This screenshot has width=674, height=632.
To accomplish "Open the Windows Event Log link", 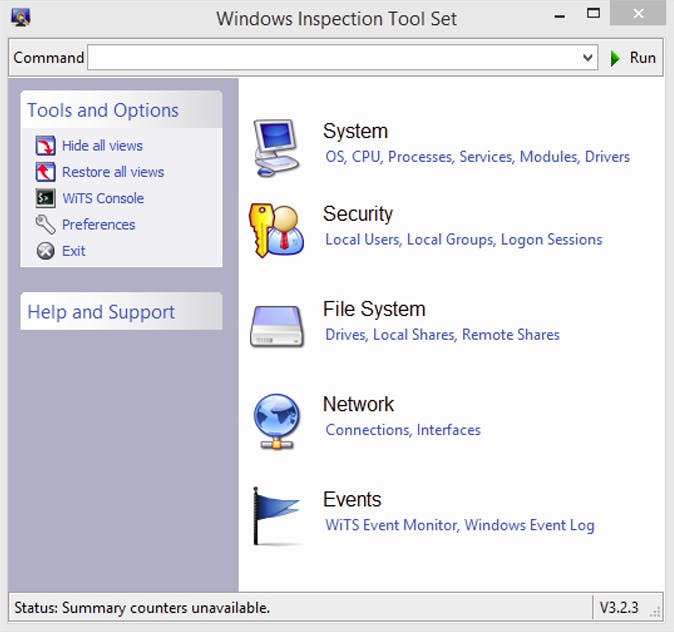I will [x=530, y=525].
